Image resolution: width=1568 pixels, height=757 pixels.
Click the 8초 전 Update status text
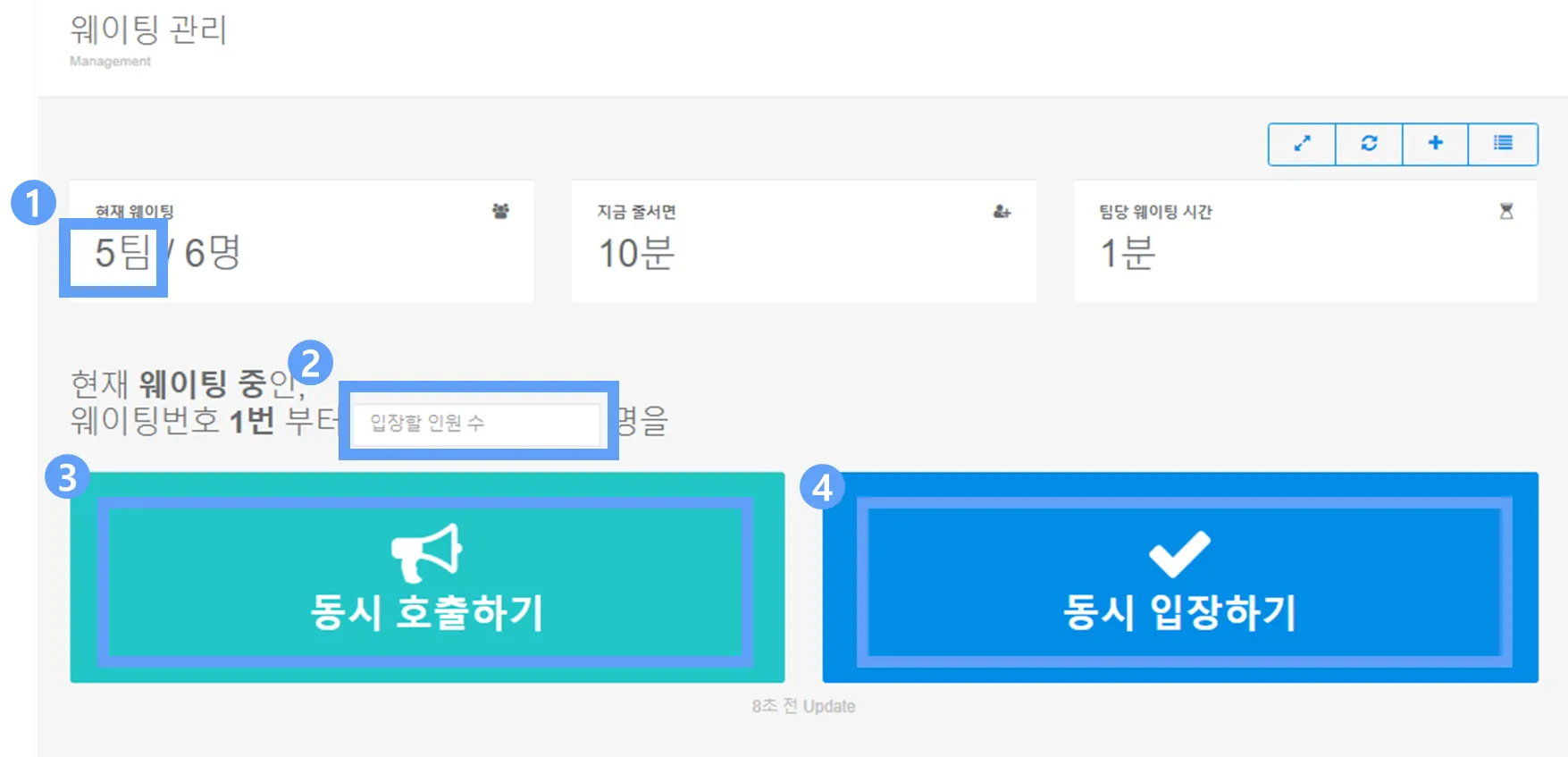tap(803, 706)
